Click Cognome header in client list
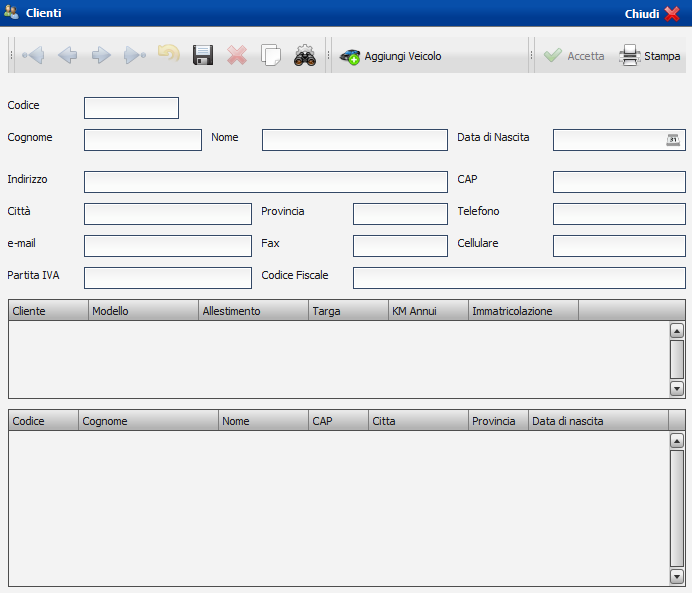The image size is (692, 593). coord(149,420)
